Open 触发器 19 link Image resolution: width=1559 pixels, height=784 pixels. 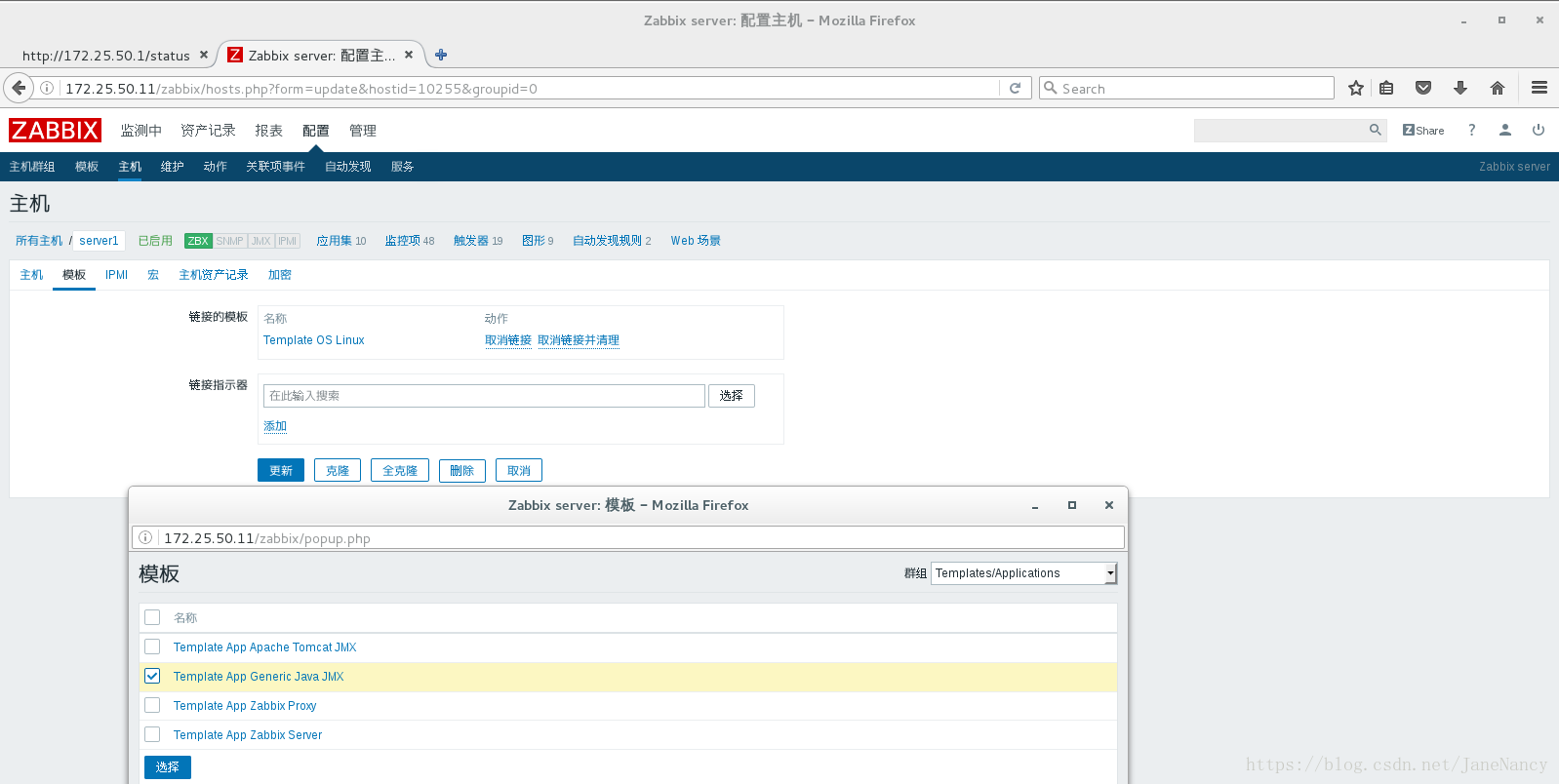coord(478,241)
